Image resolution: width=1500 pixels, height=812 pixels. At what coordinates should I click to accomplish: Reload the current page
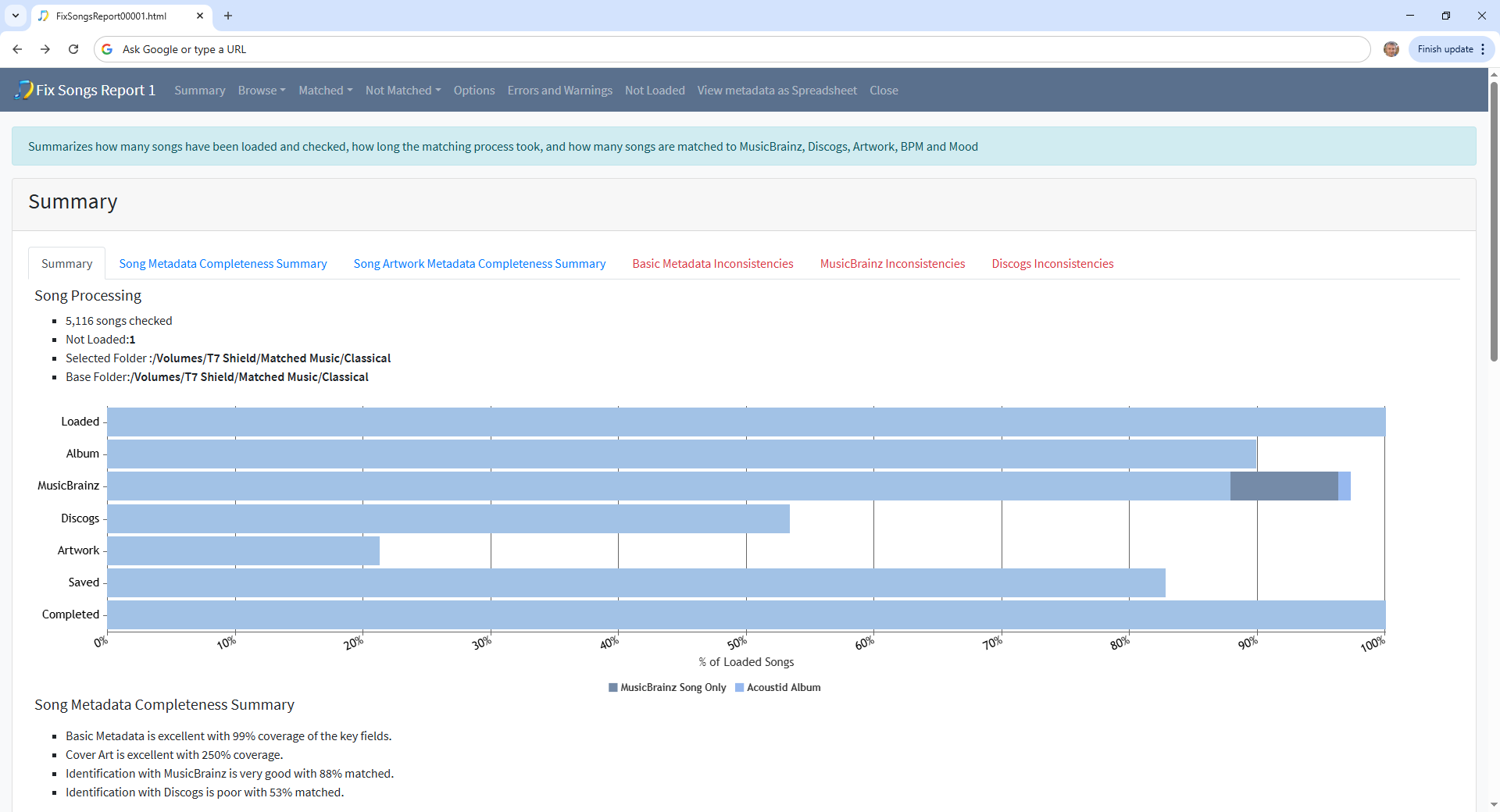point(73,49)
